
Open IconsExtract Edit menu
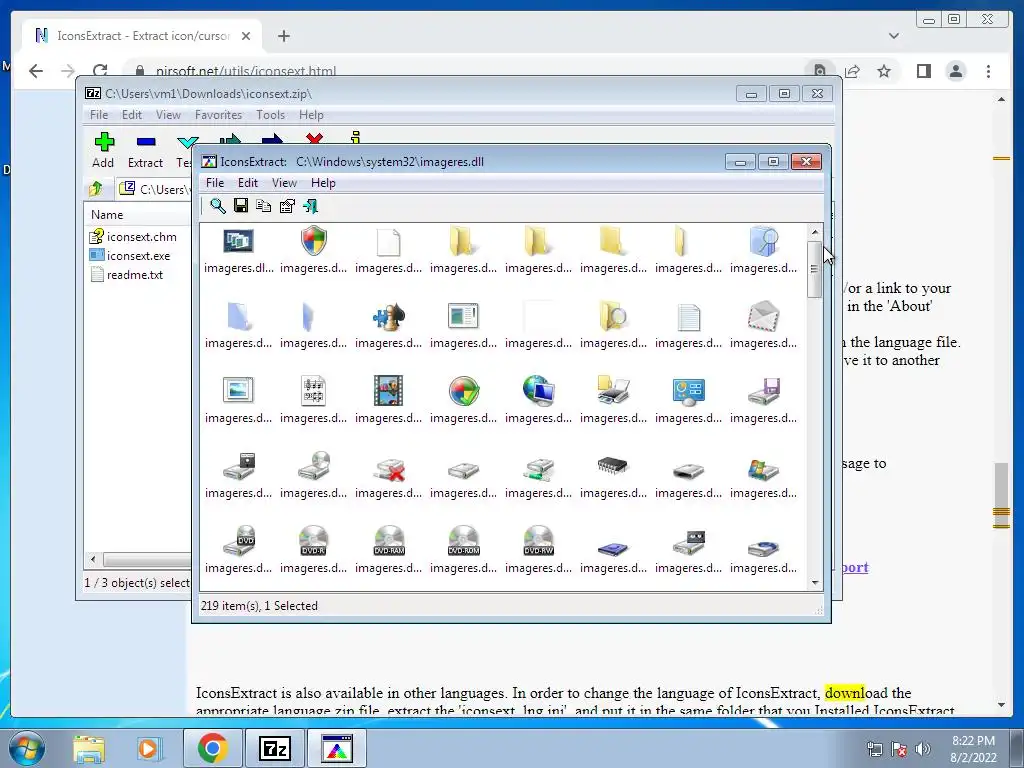click(248, 183)
